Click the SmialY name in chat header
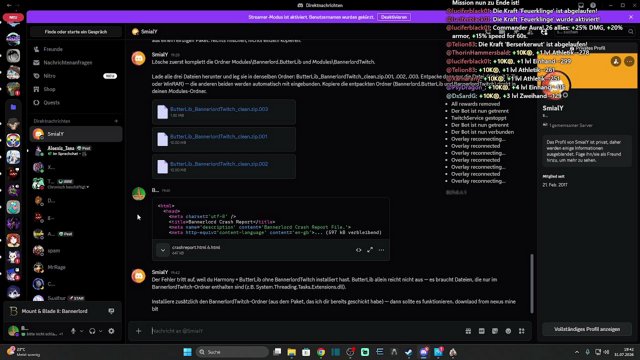Image resolution: width=640 pixels, height=360 pixels. pos(149,31)
